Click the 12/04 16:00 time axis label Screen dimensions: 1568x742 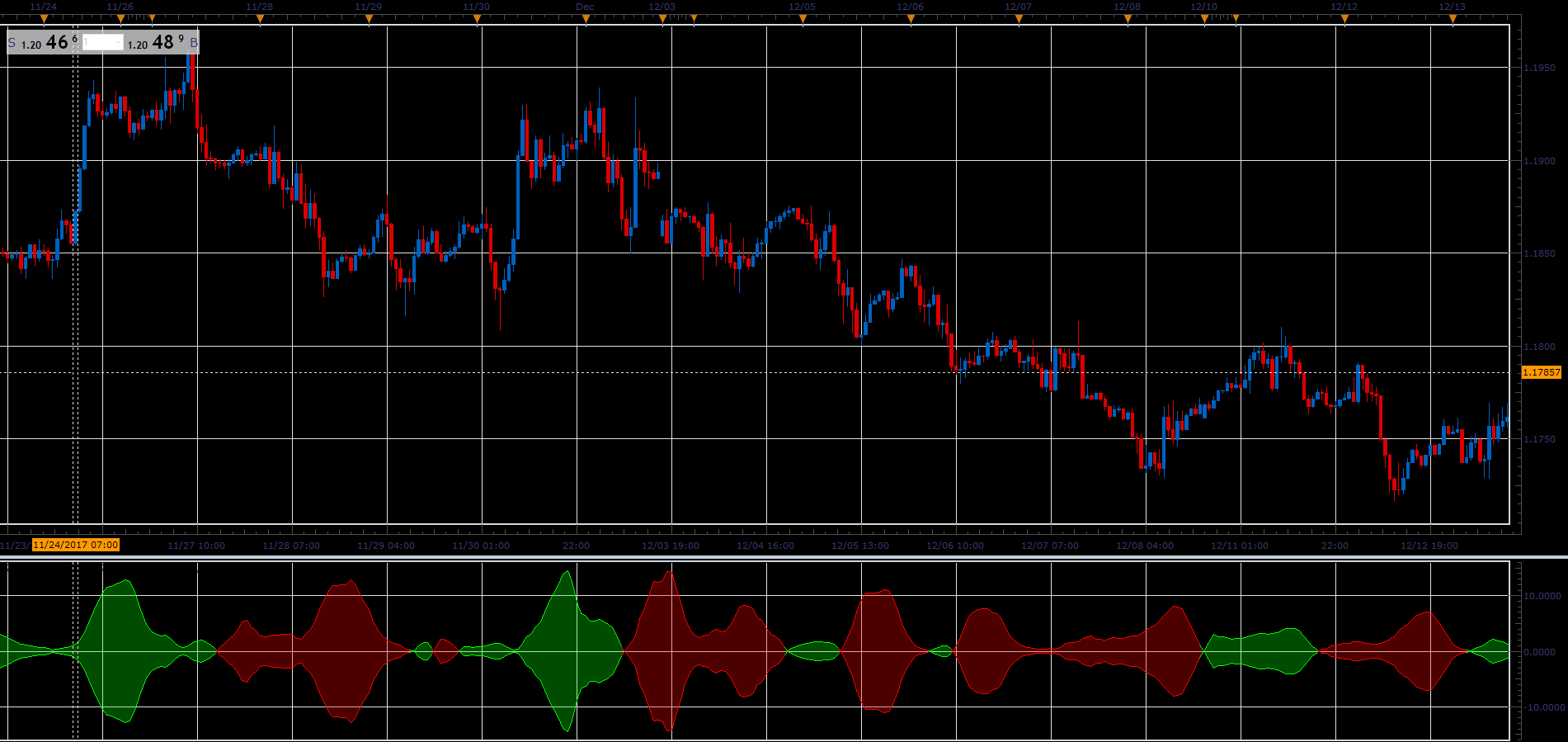click(765, 546)
